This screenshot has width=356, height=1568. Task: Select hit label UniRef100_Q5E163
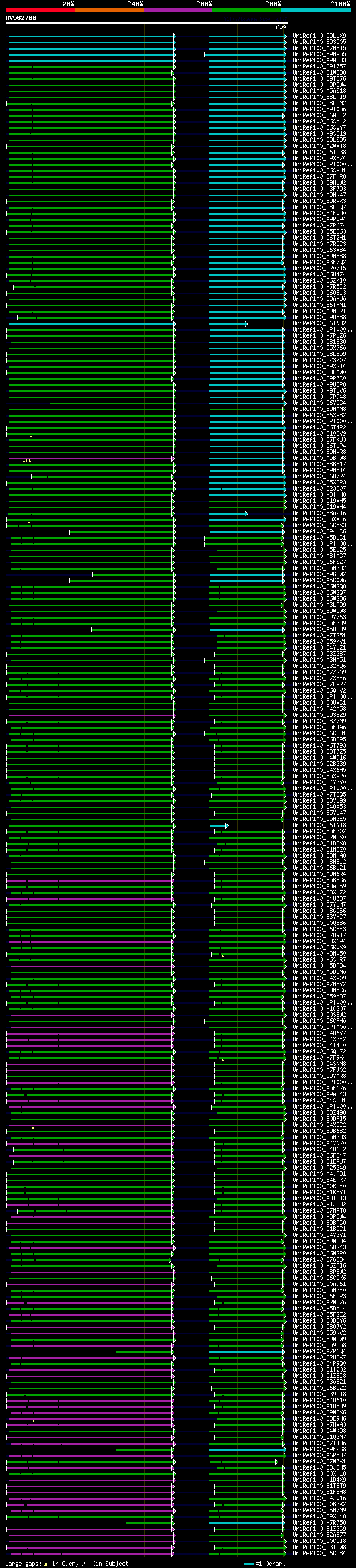click(x=319, y=231)
